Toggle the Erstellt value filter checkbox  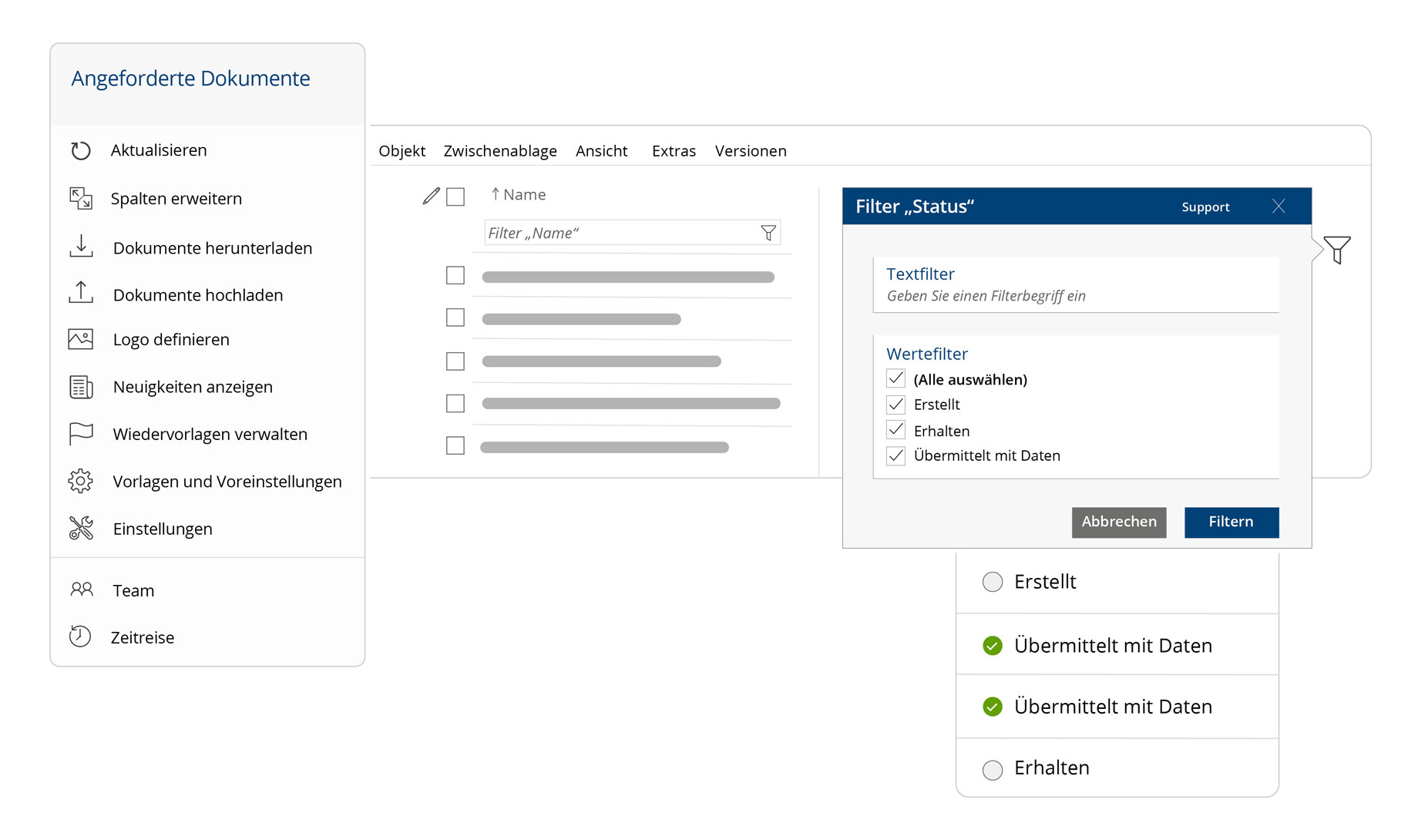pyautogui.click(x=895, y=405)
